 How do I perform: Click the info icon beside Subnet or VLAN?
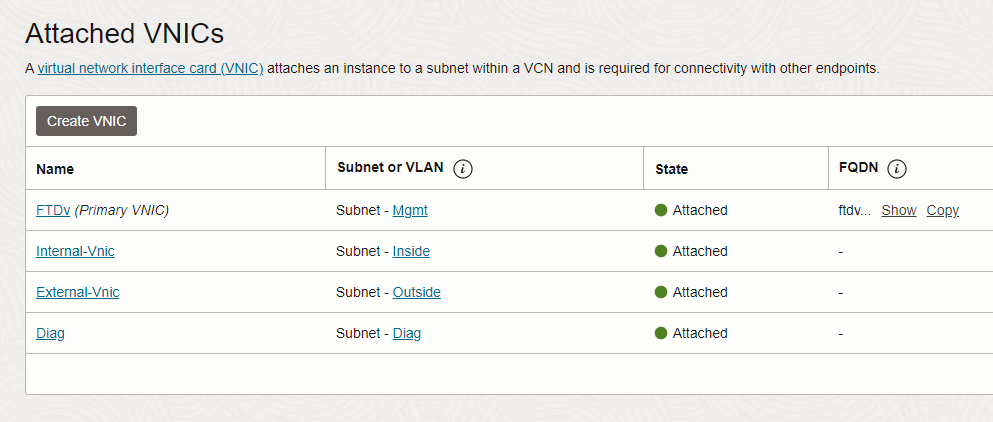[462, 169]
